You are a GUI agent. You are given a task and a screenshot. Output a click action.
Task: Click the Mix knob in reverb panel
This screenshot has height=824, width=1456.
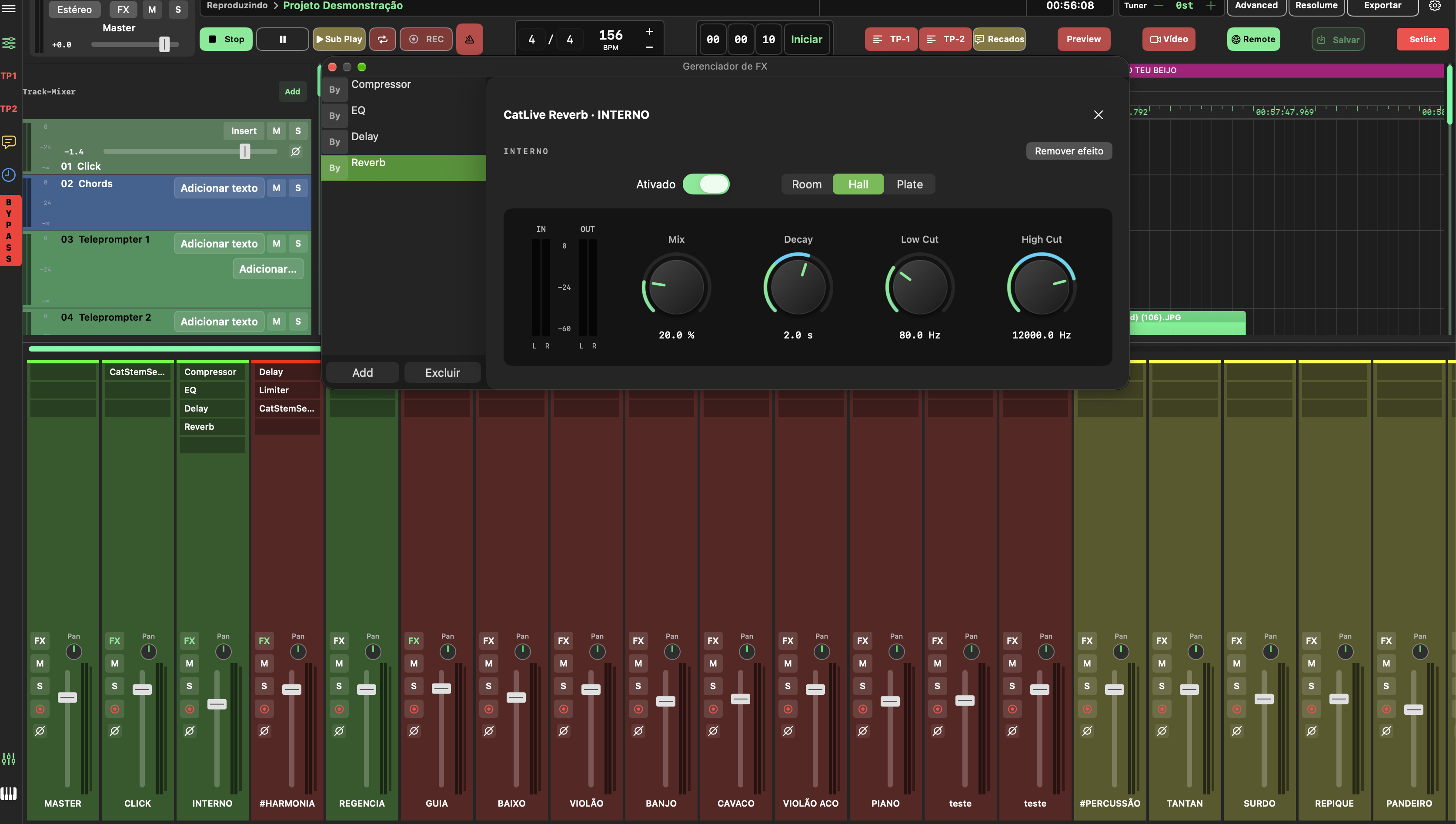point(676,286)
